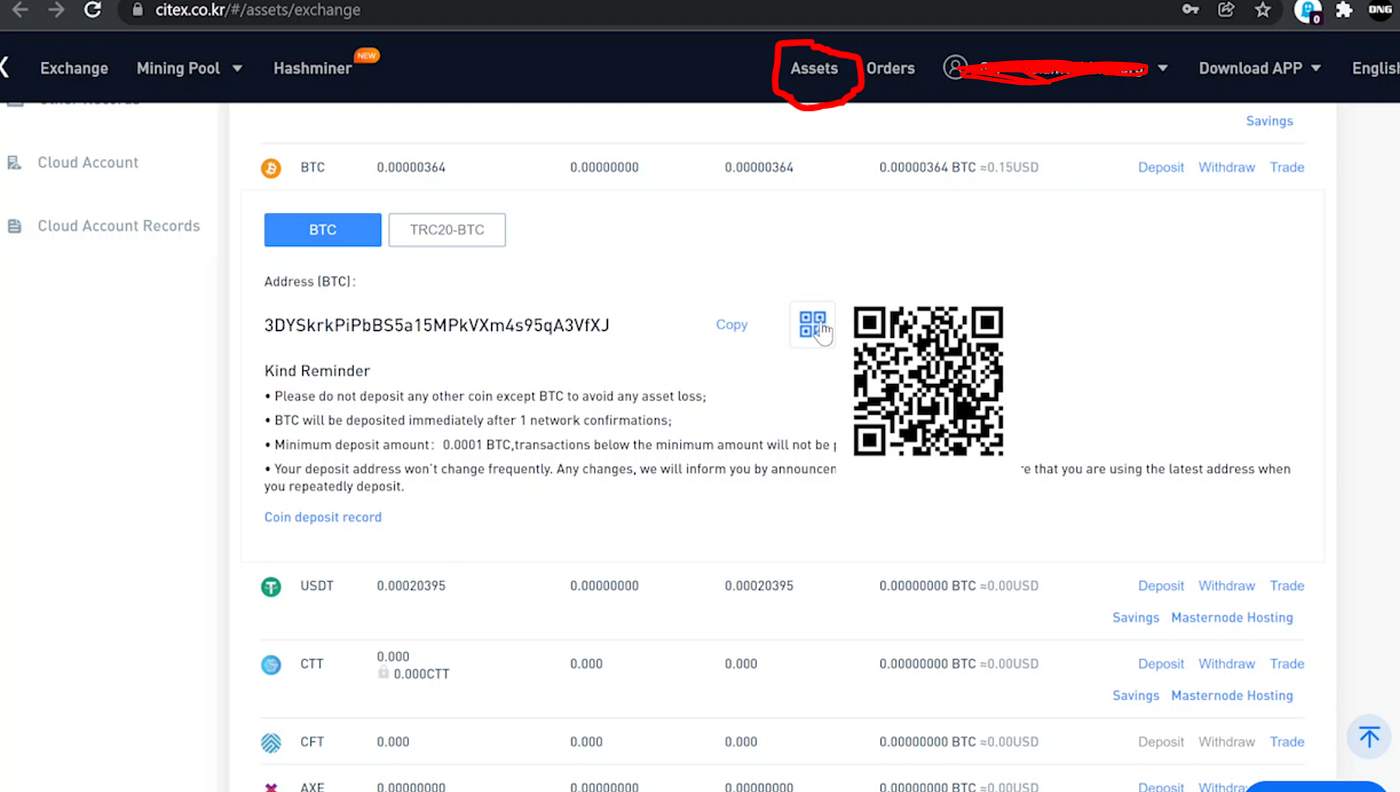Open the Assets menu
This screenshot has height=792, width=1400.
click(x=814, y=68)
